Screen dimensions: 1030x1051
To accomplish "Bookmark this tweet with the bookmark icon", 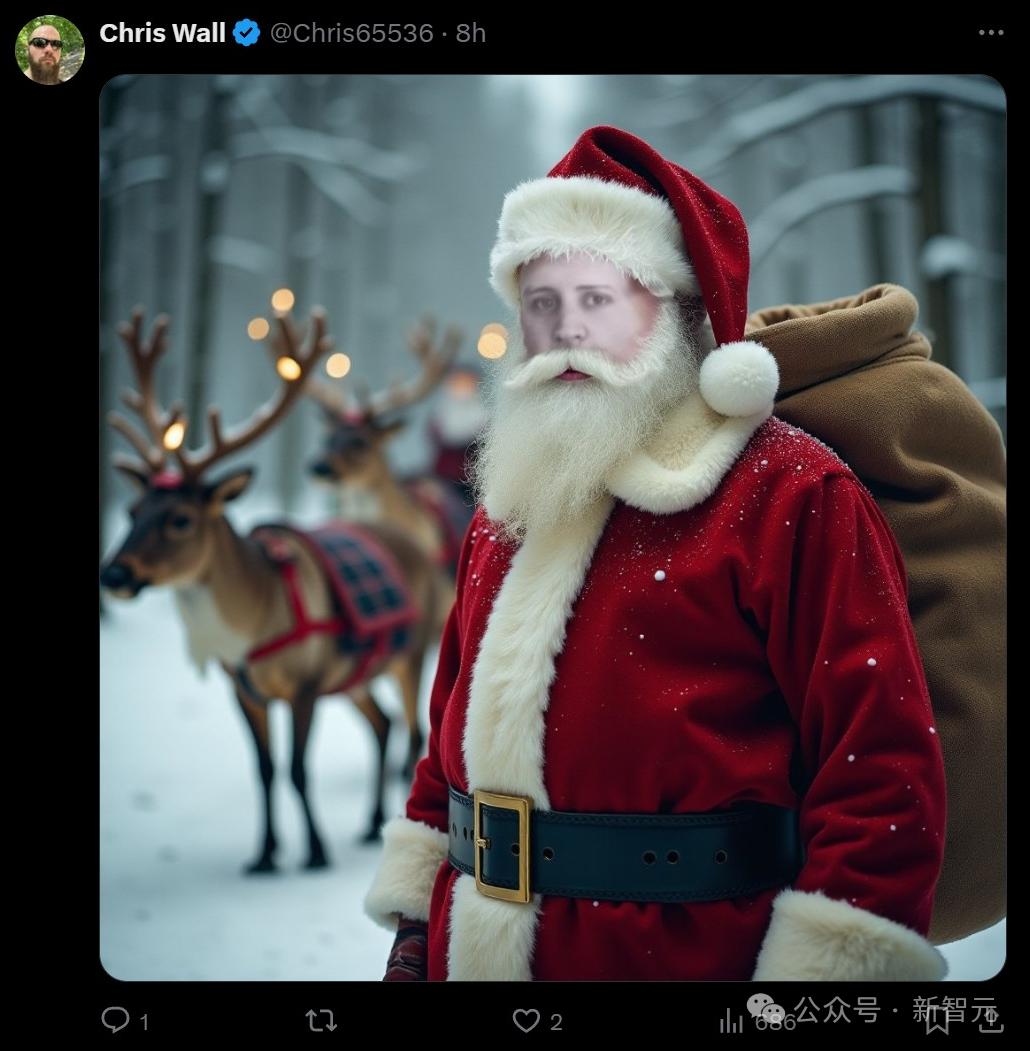I will coord(937,1019).
